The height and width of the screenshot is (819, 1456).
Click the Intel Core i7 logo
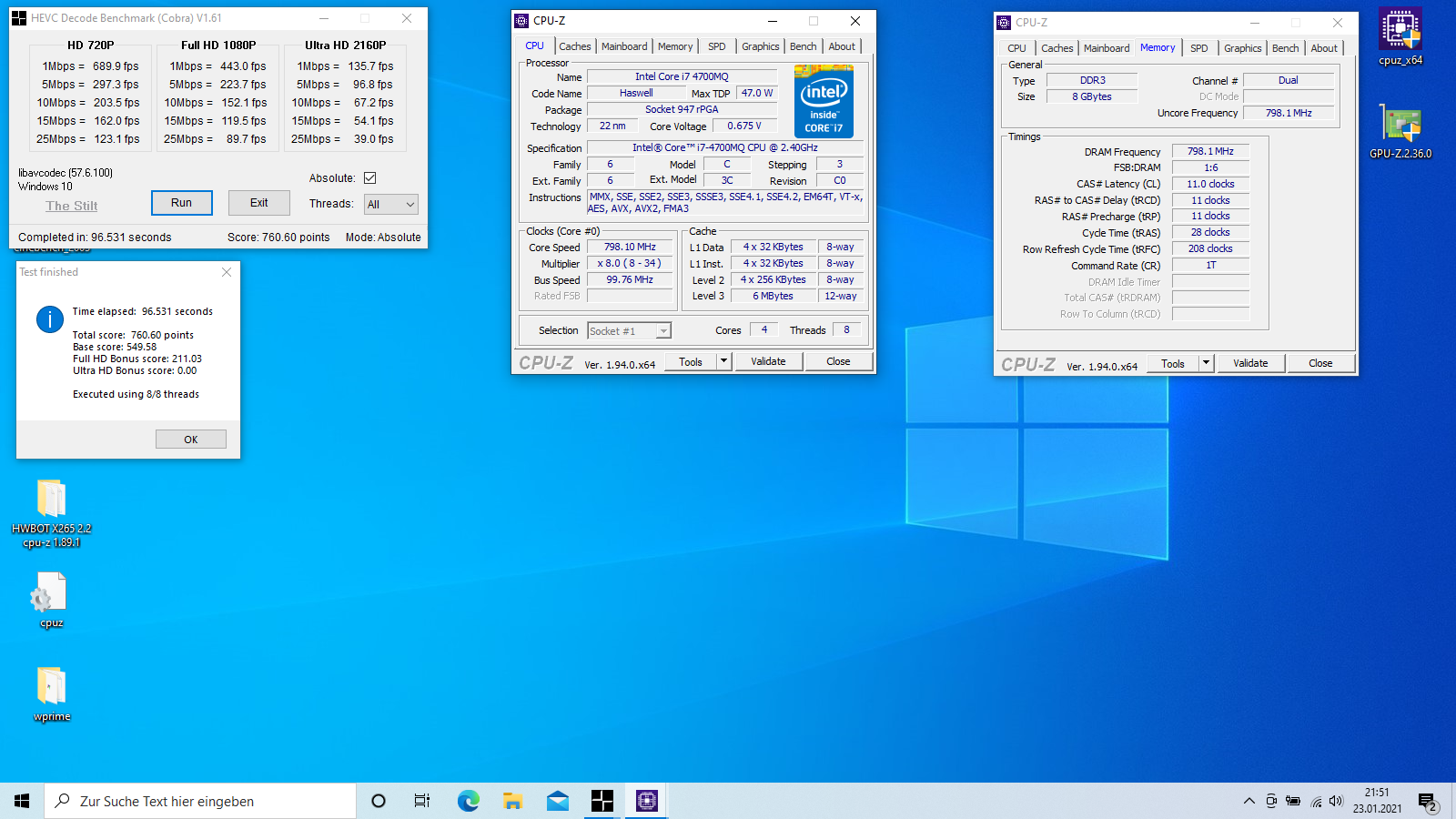(824, 101)
